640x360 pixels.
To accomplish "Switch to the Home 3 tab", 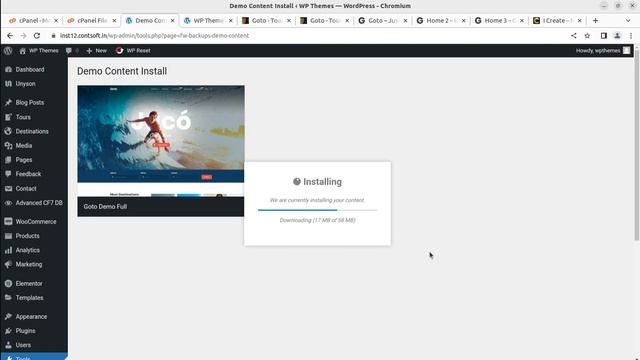I will click(x=499, y=20).
